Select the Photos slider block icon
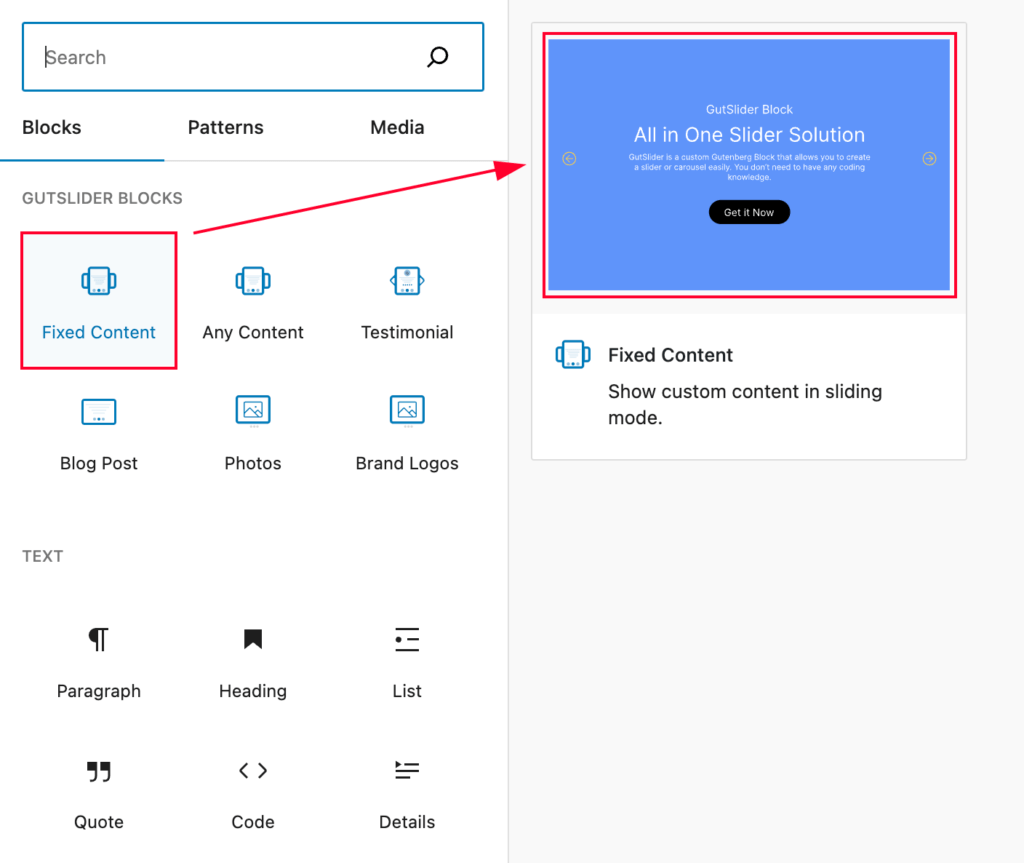Image resolution: width=1024 pixels, height=863 pixels. coord(252,412)
